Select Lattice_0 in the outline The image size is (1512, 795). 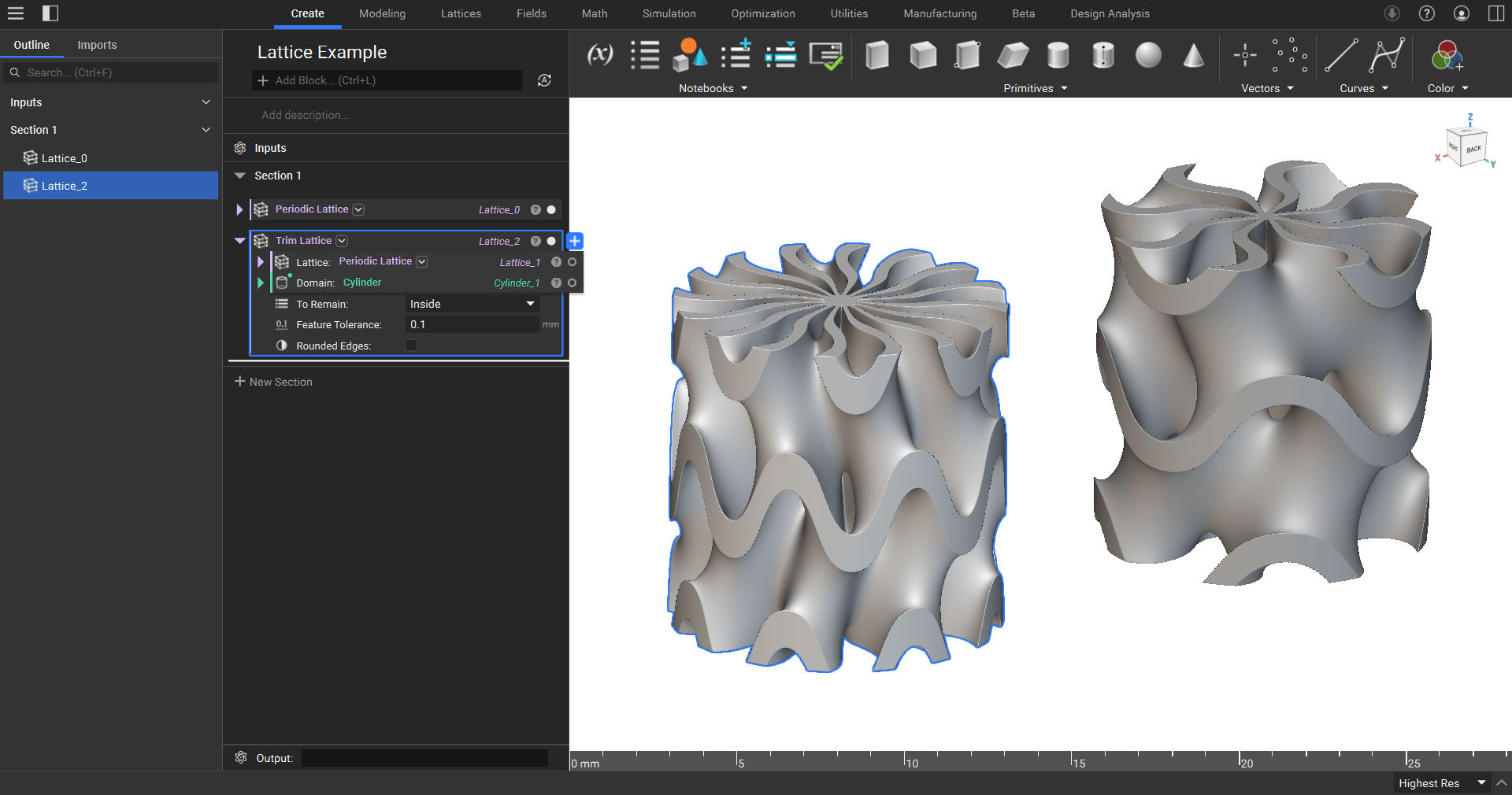pyautogui.click(x=64, y=158)
